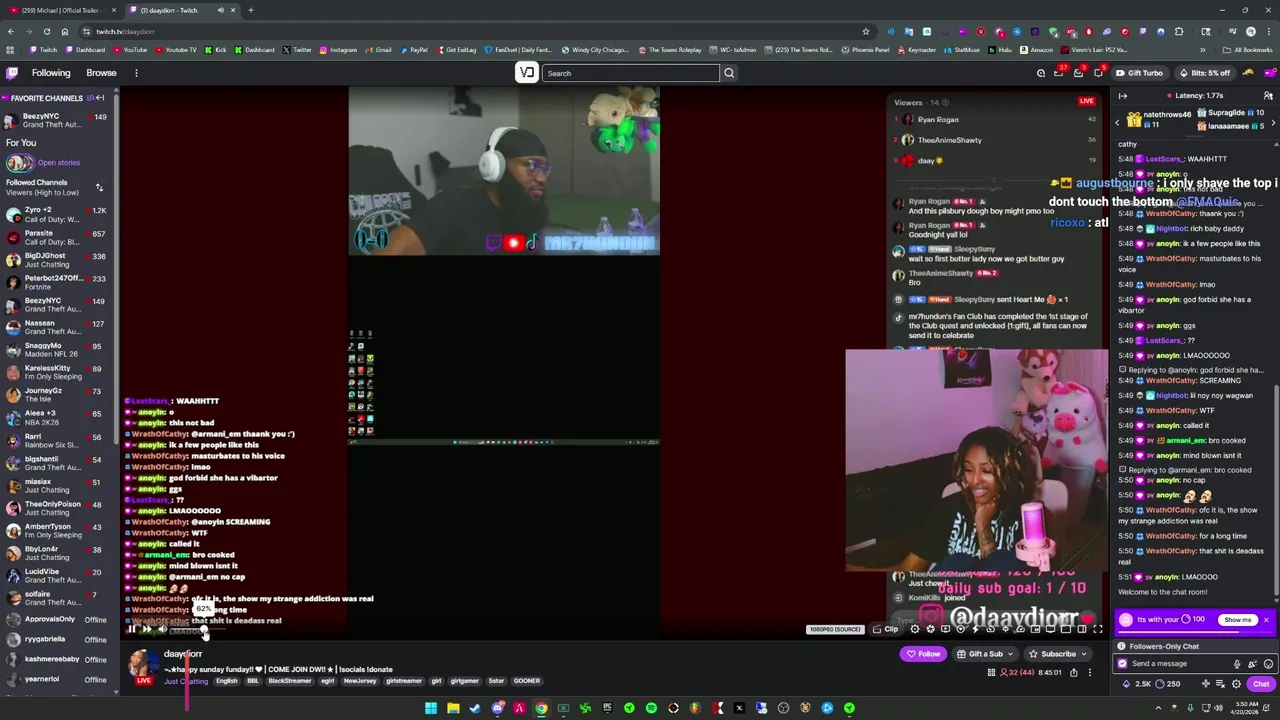Screen dimensions: 1280x720
Task: Share the stream via share icon
Action: (x=1074, y=673)
